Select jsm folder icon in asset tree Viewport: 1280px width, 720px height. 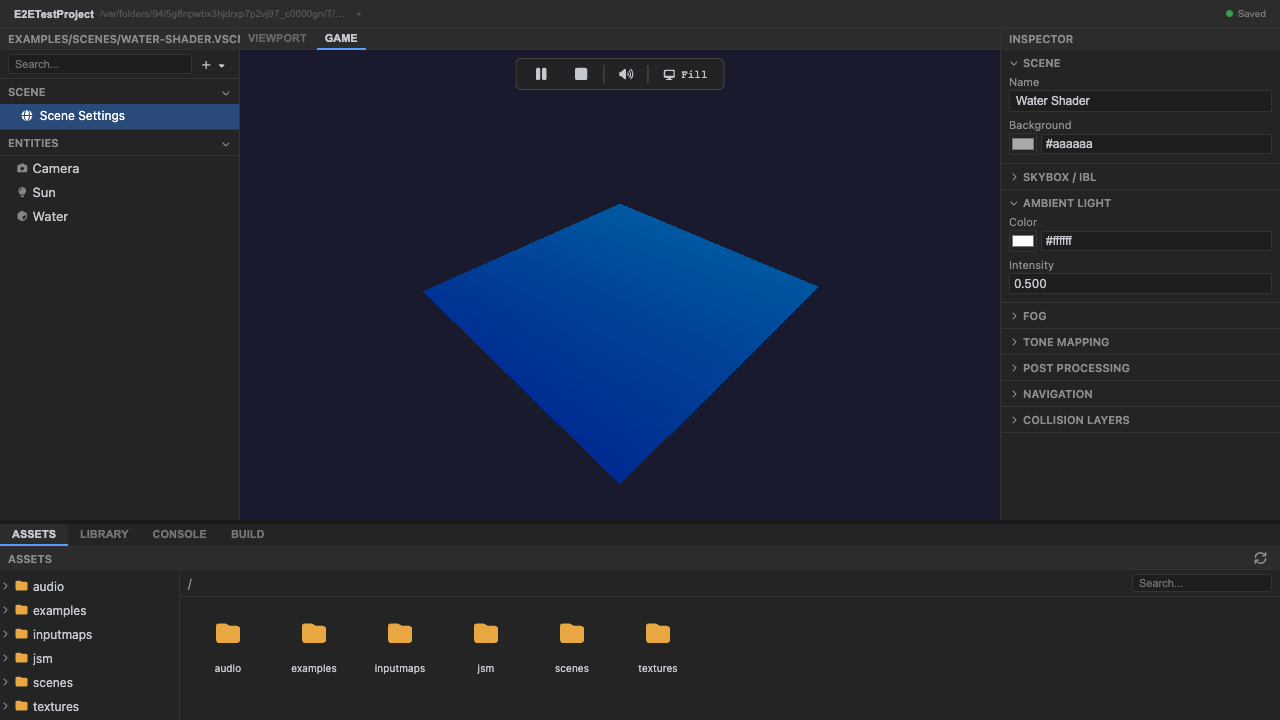click(x=22, y=658)
